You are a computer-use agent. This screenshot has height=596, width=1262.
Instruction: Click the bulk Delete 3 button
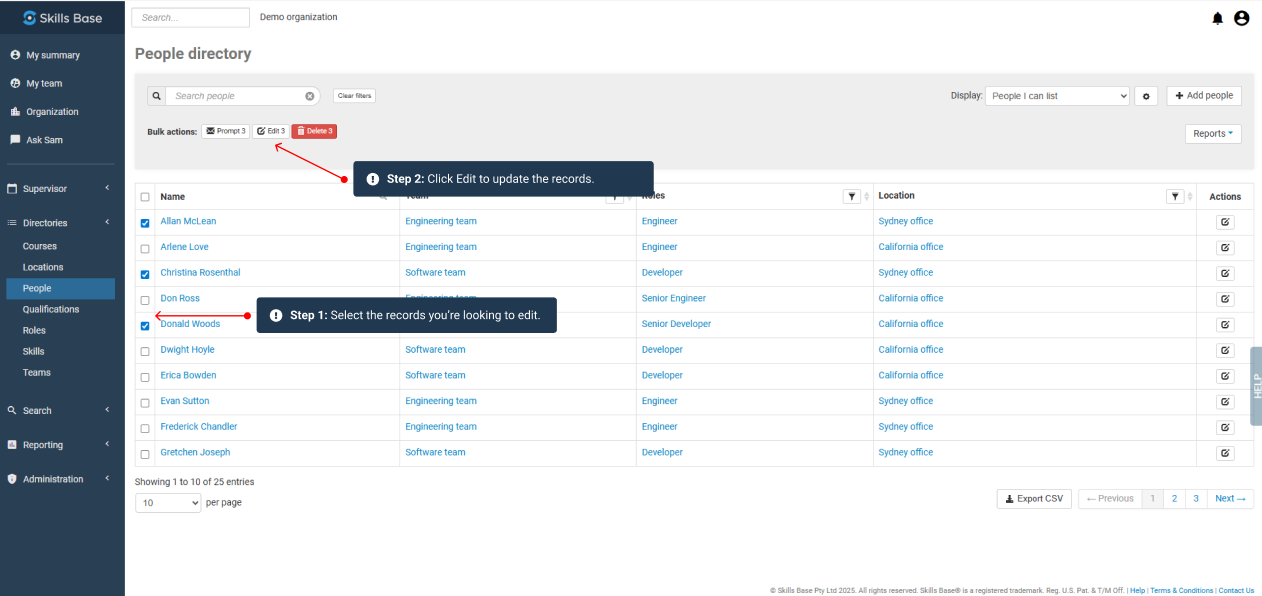pyautogui.click(x=314, y=131)
